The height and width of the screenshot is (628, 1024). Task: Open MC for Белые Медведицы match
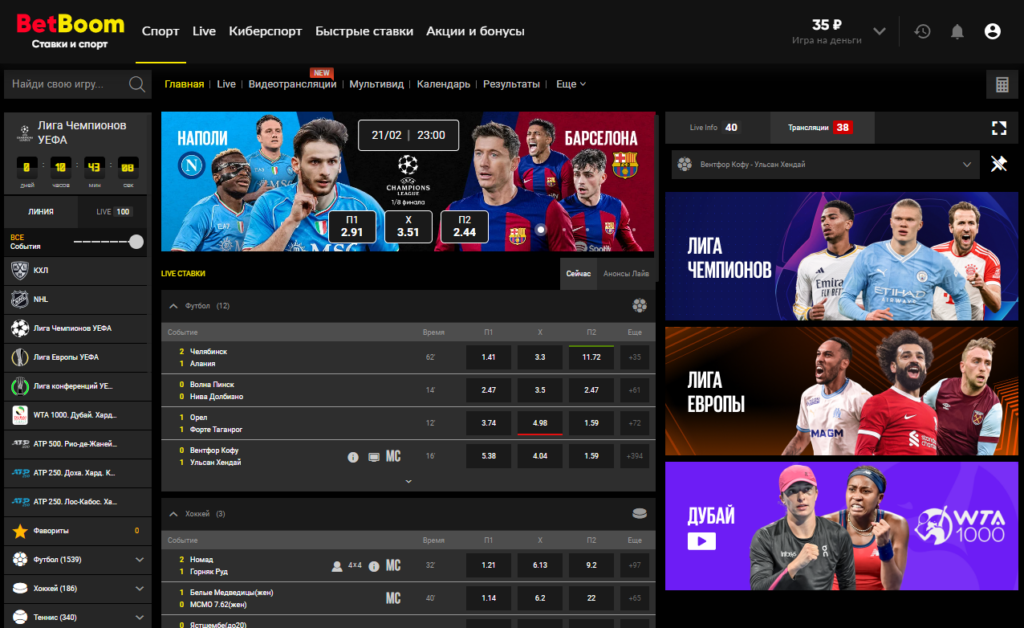393,598
